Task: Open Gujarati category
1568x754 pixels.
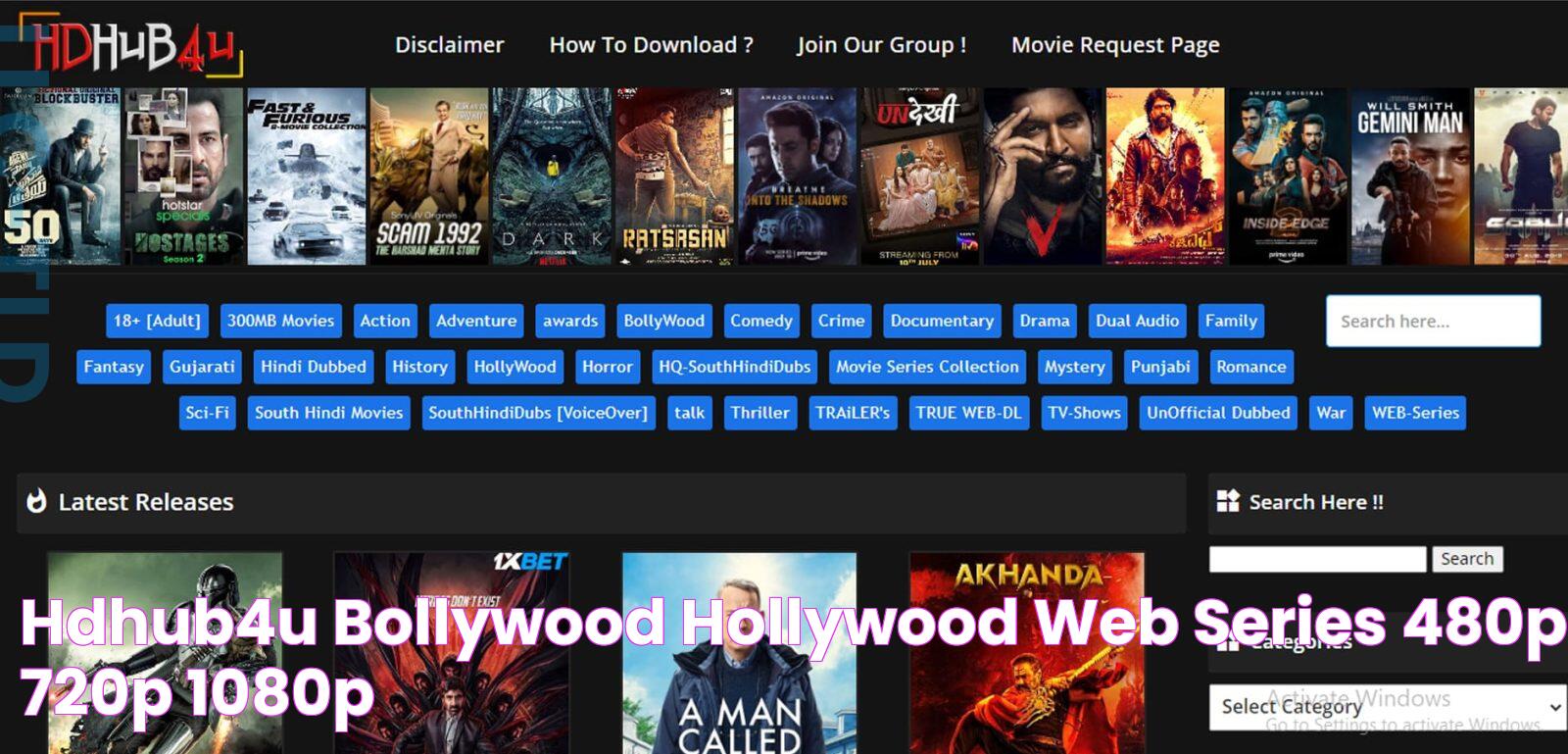Action: coord(202,367)
